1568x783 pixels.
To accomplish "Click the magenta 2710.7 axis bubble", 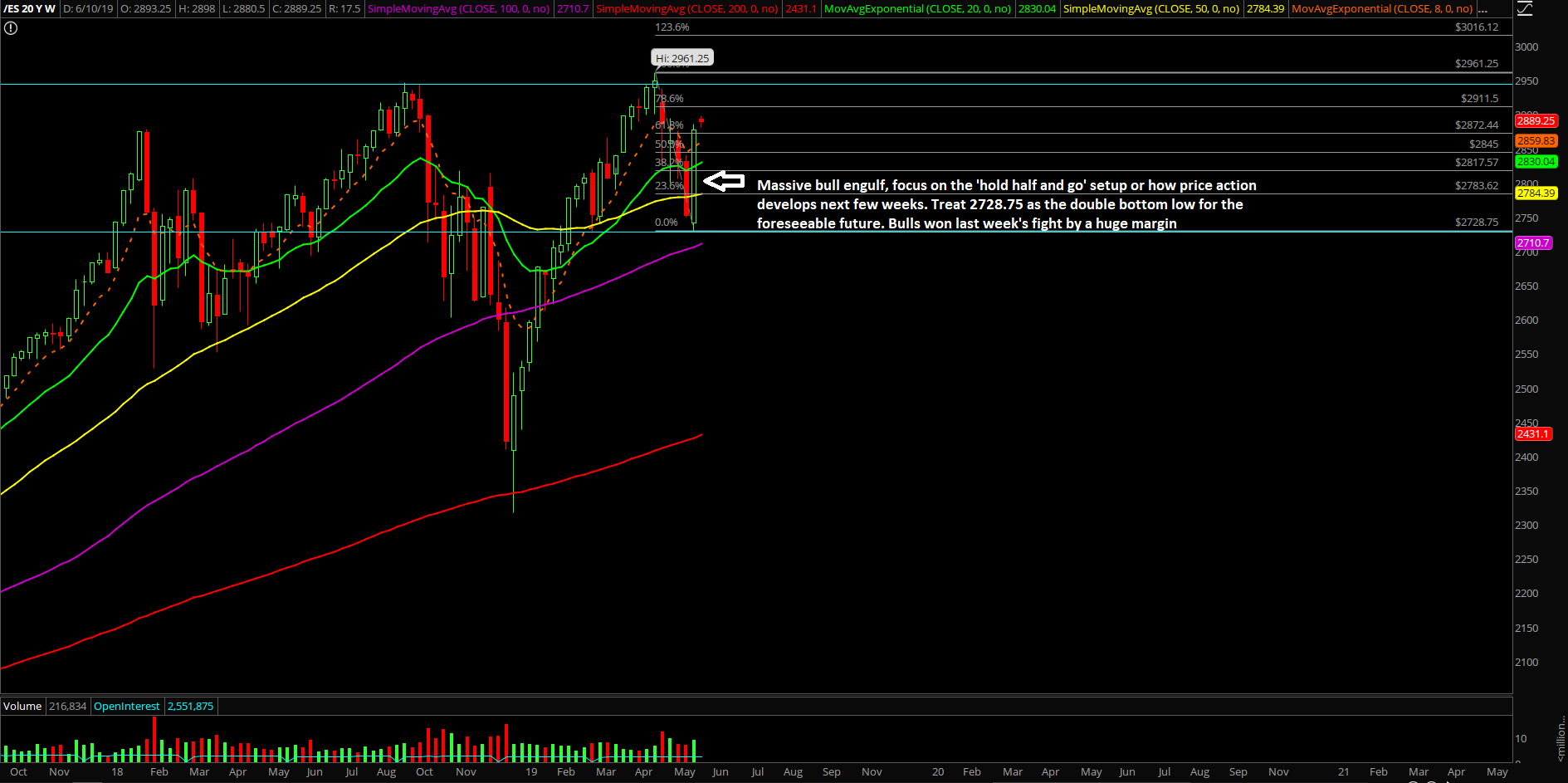I will [1533, 243].
